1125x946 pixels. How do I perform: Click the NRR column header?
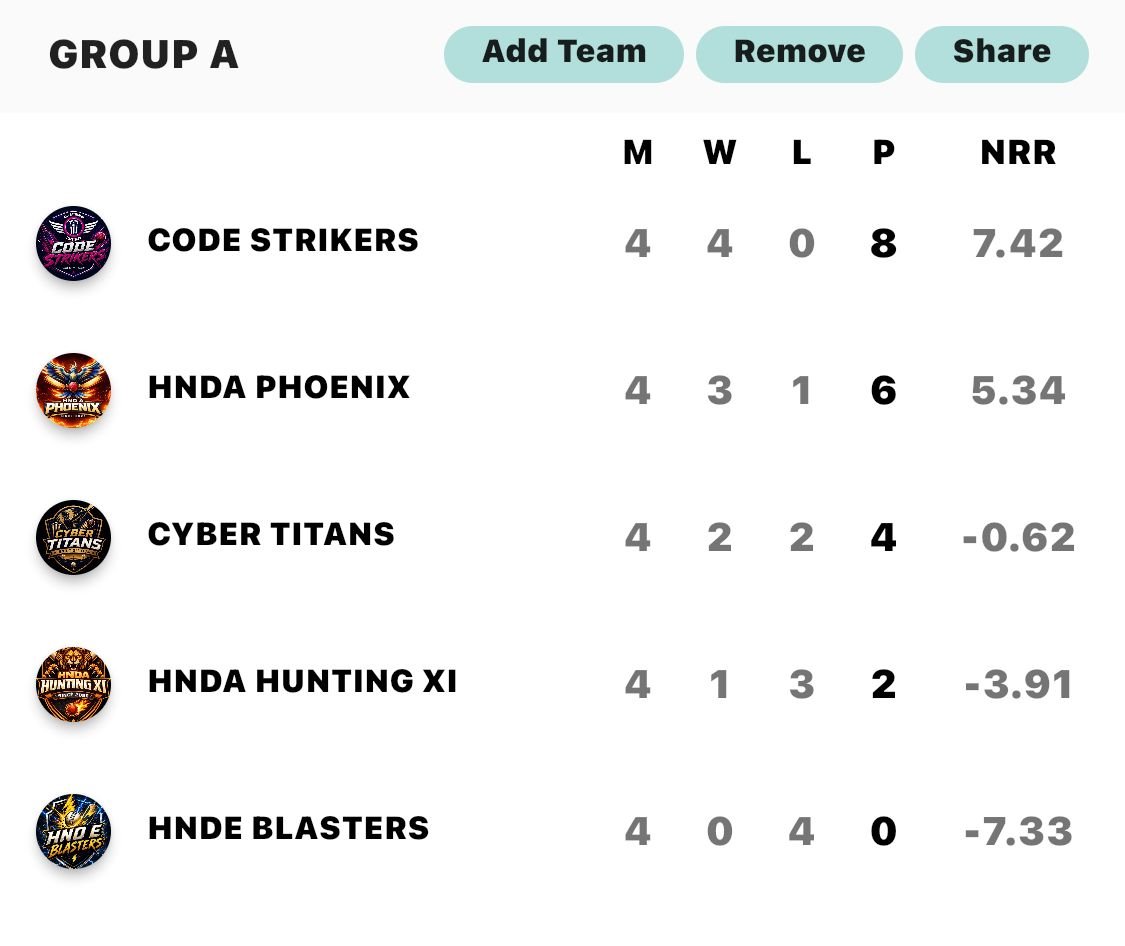1018,153
